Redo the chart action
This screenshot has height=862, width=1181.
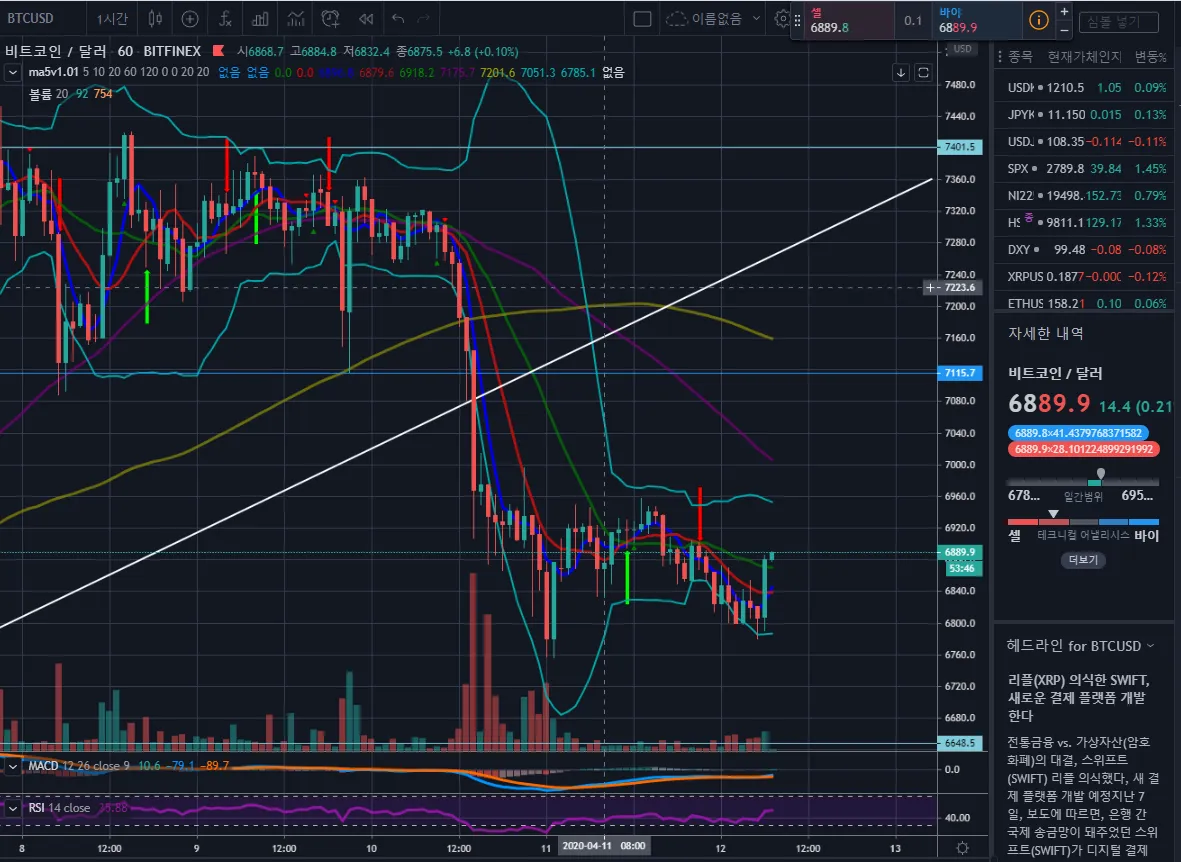[x=424, y=19]
